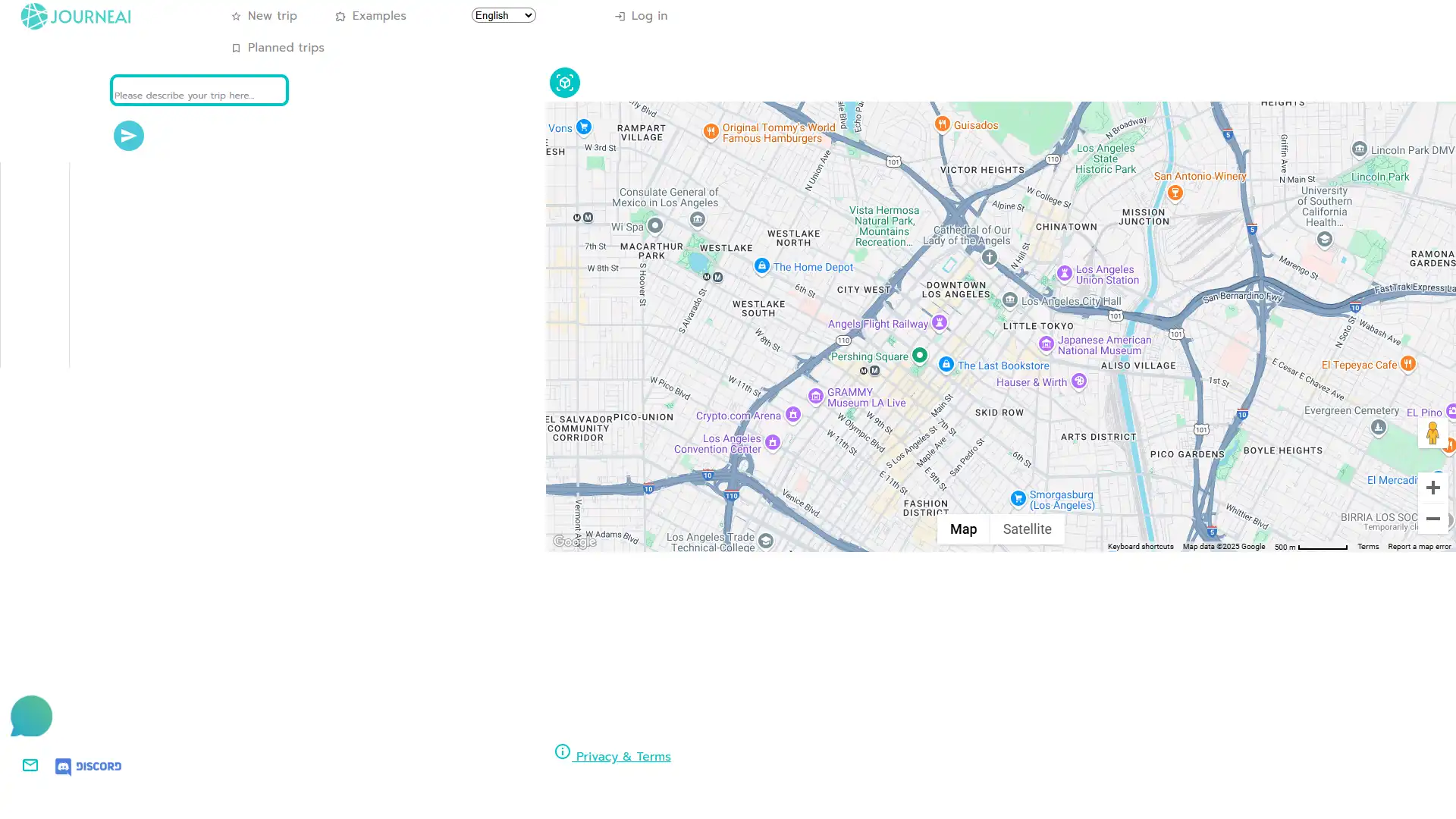
Task: Open the English language dropdown
Action: 504,15
